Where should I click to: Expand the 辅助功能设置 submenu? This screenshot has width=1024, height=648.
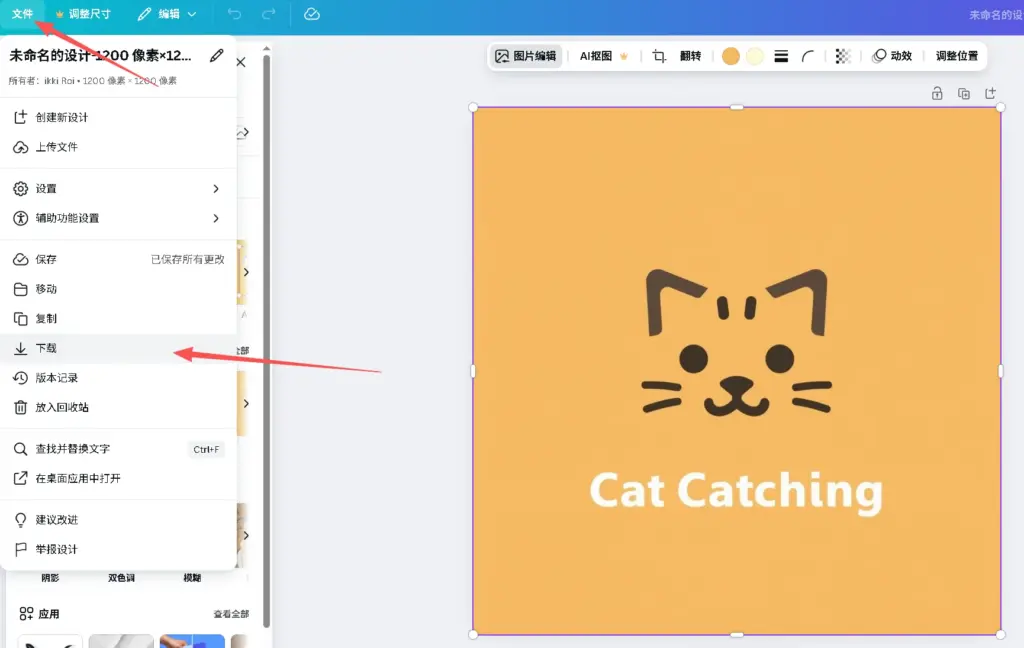pyautogui.click(x=118, y=218)
